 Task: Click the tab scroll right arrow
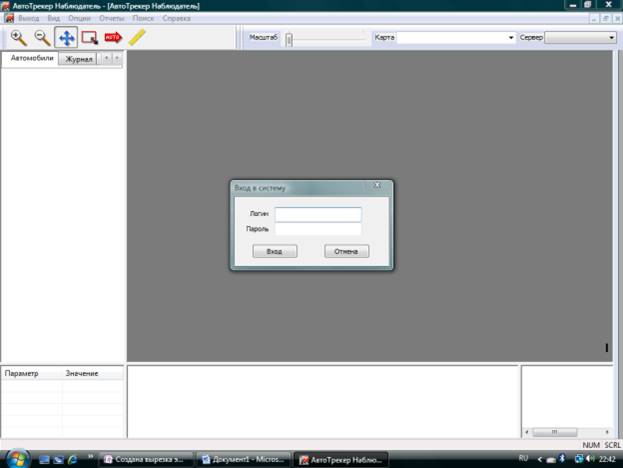pyautogui.click(x=117, y=58)
